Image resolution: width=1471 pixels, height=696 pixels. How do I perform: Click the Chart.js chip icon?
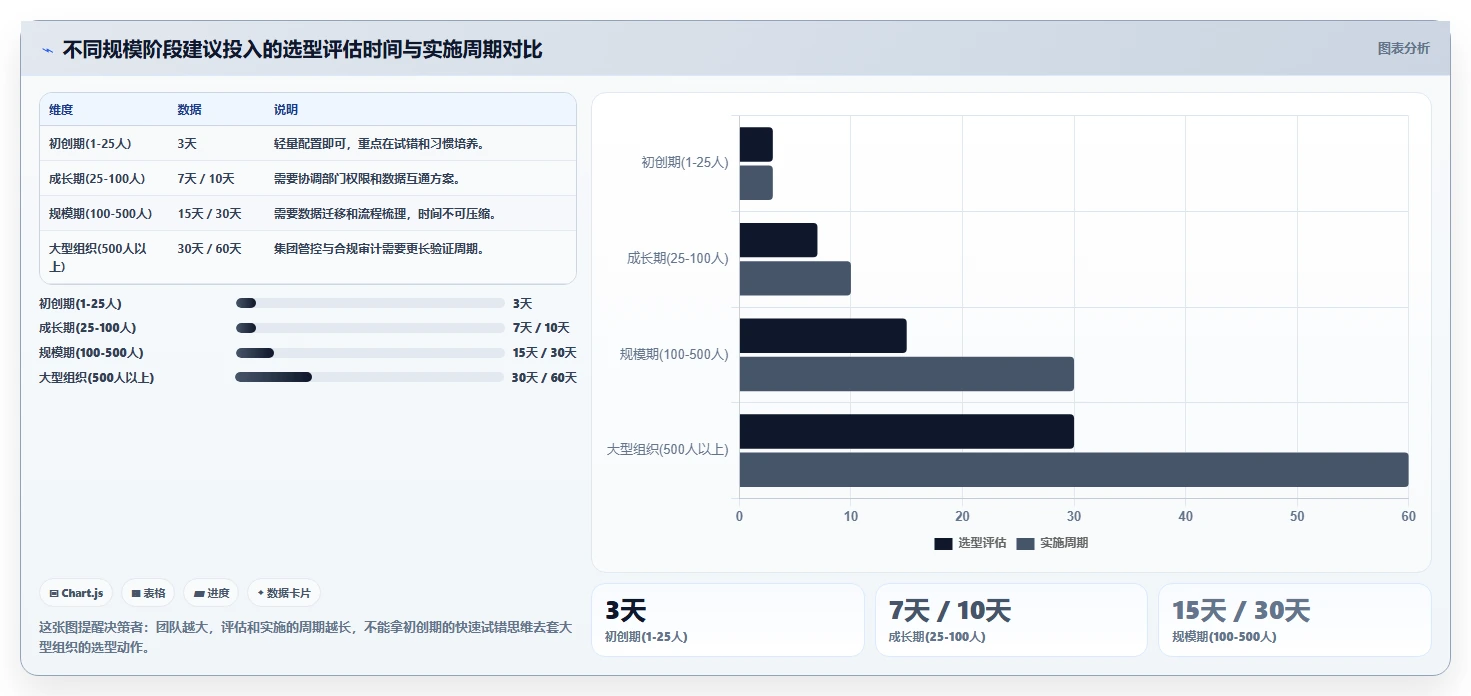(53, 593)
